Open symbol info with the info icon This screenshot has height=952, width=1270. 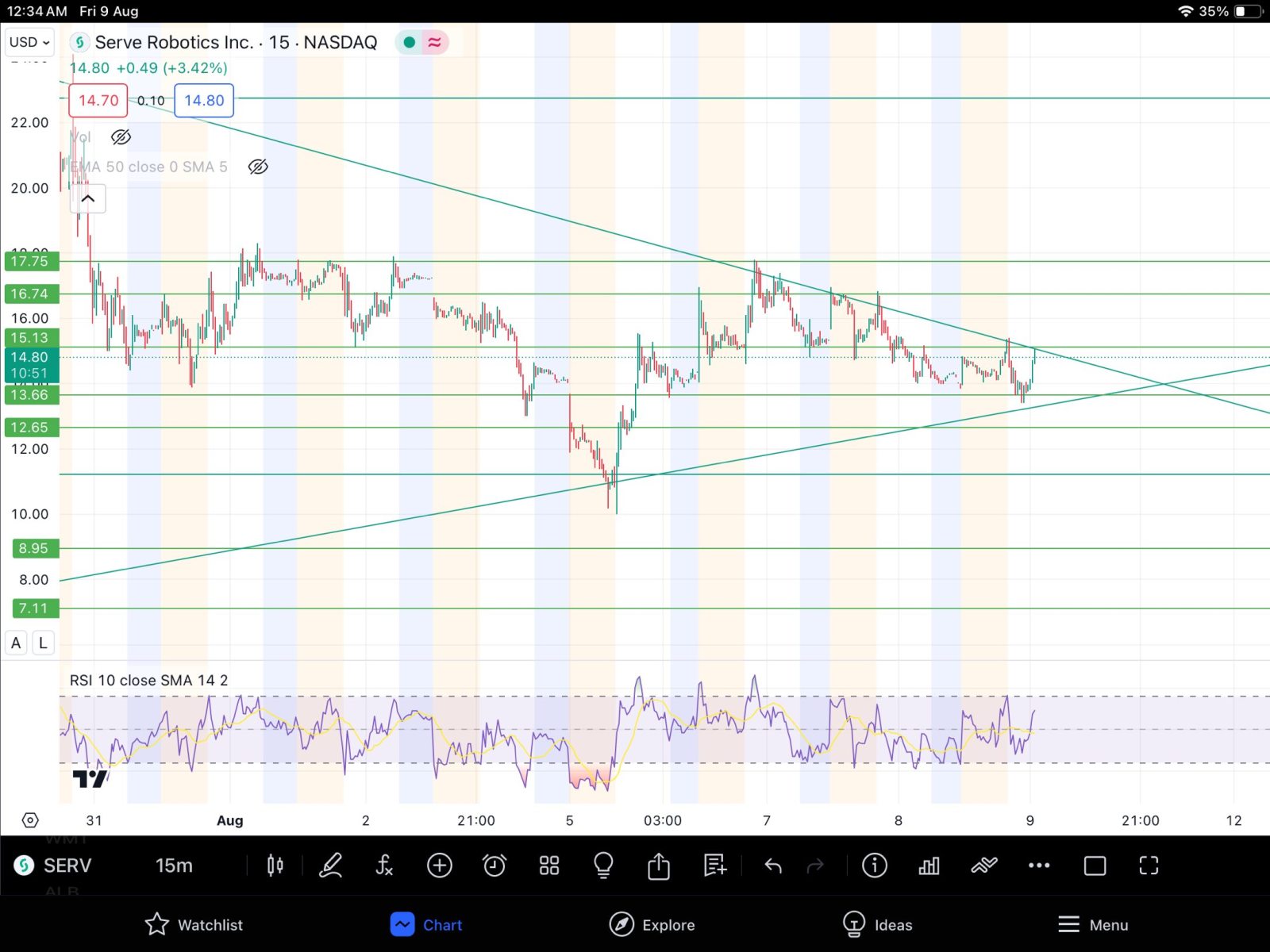click(x=875, y=865)
